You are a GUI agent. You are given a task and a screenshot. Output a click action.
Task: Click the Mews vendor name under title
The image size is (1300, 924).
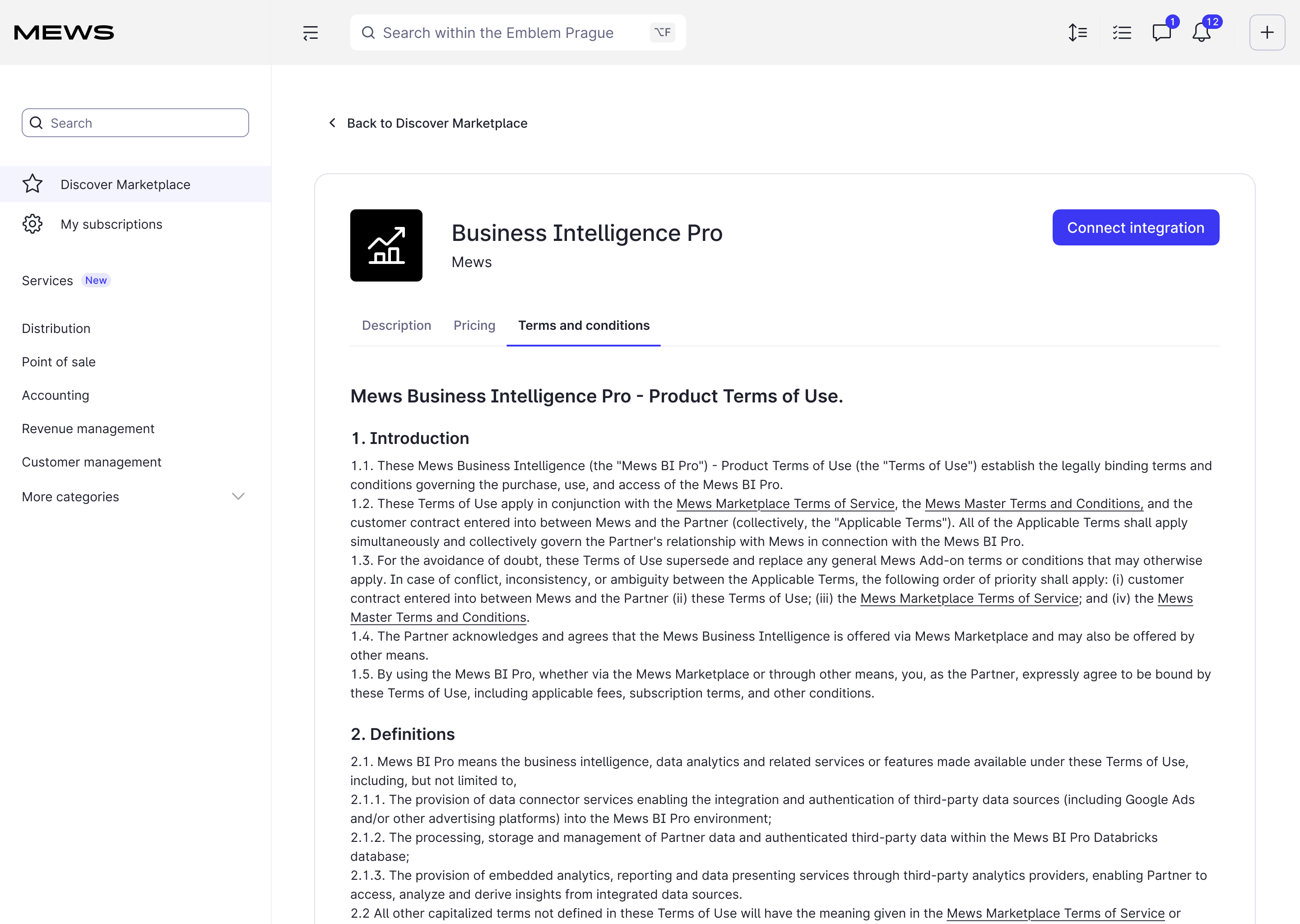pos(471,262)
